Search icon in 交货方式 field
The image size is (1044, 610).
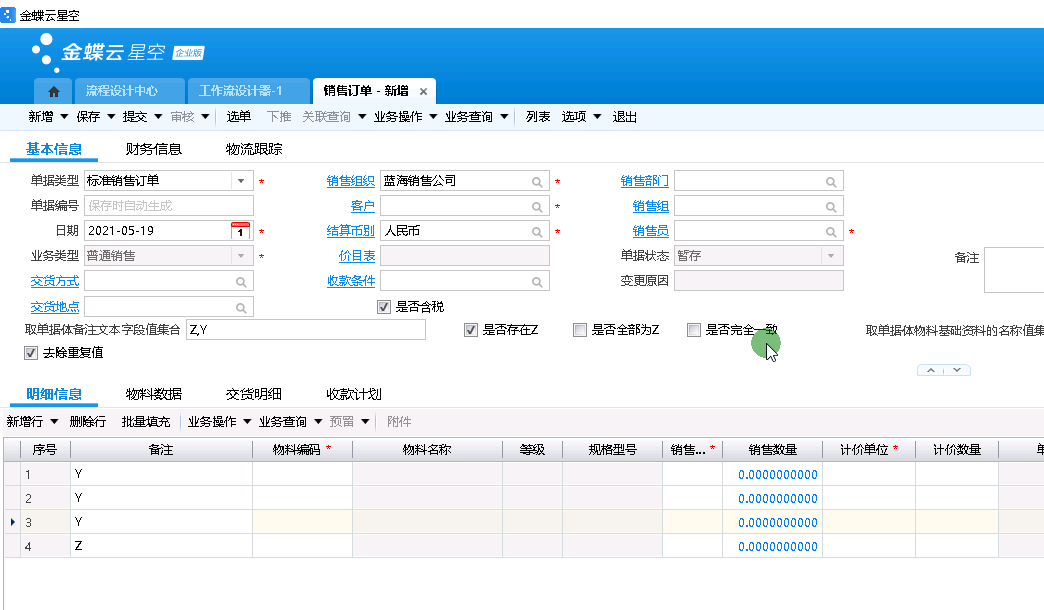(241, 282)
